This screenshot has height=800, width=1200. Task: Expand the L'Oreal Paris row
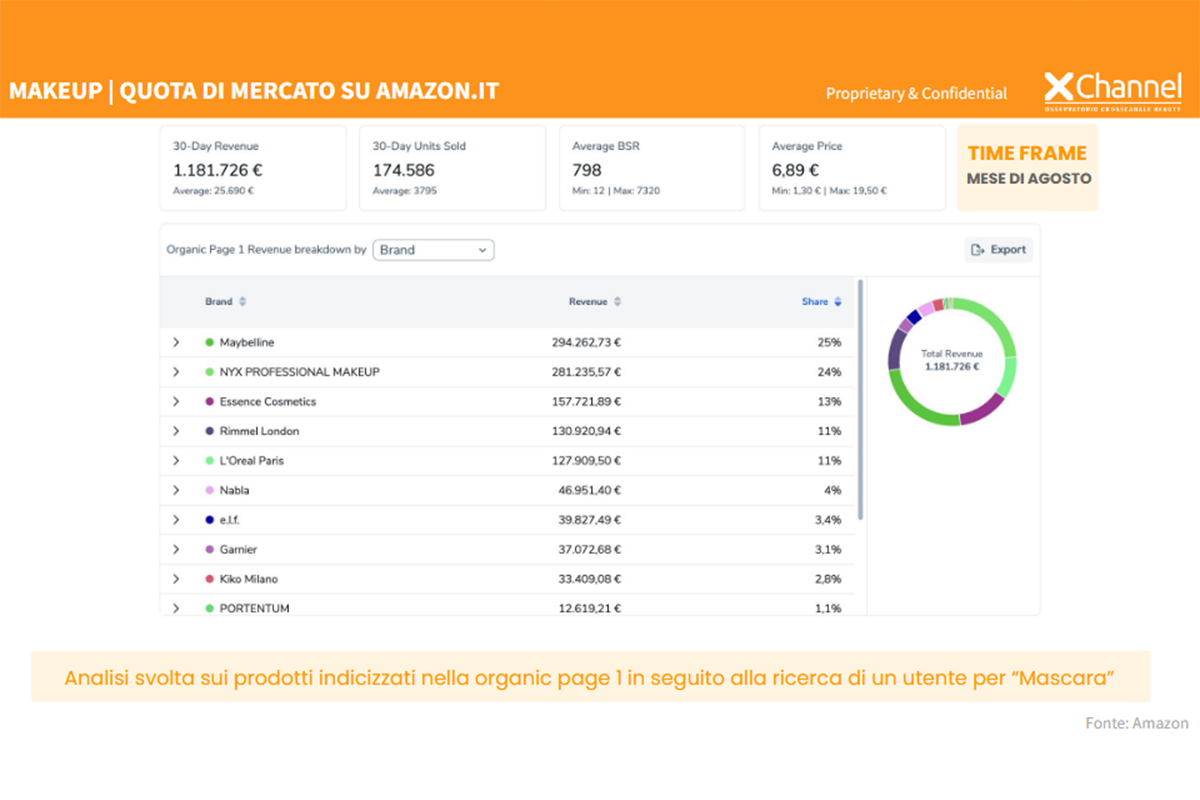pyautogui.click(x=176, y=461)
